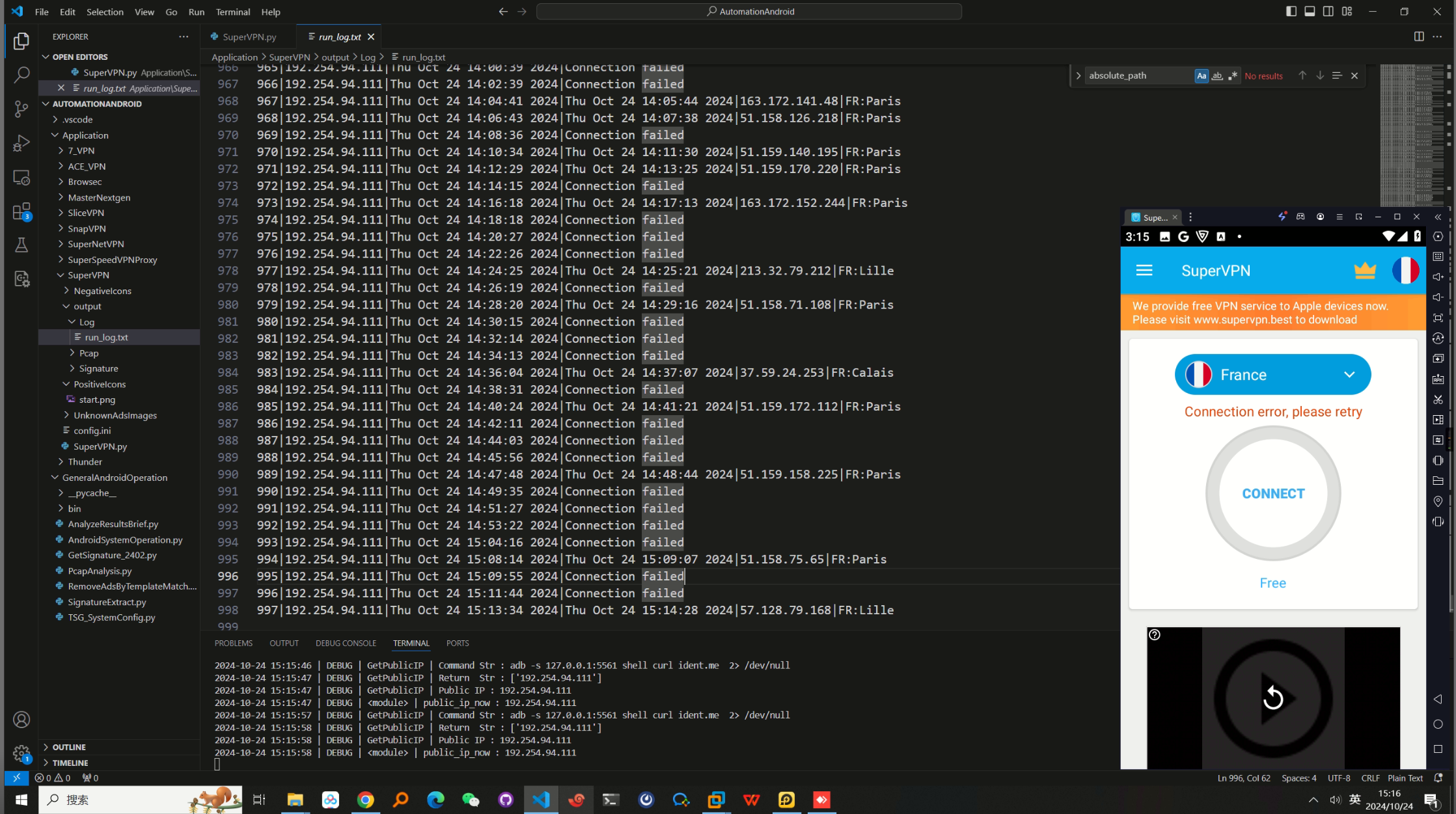Click the CRLF line ending indicator
Screen dimensions: 1456x814
1369,778
